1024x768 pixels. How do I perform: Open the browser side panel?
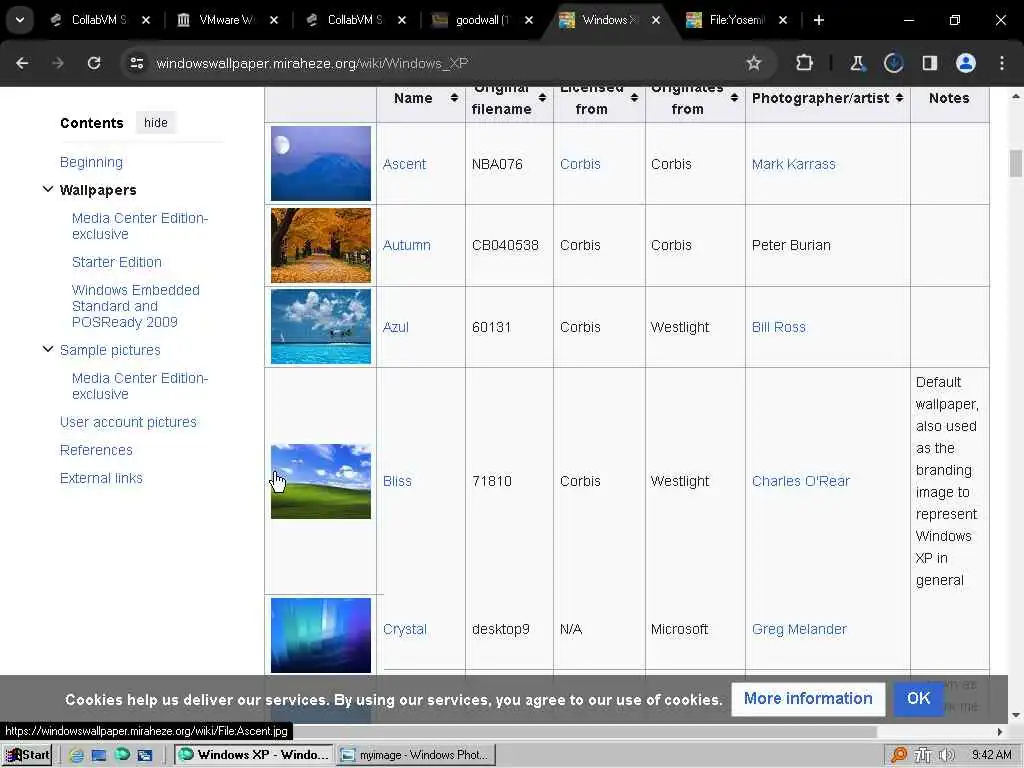(x=929, y=63)
